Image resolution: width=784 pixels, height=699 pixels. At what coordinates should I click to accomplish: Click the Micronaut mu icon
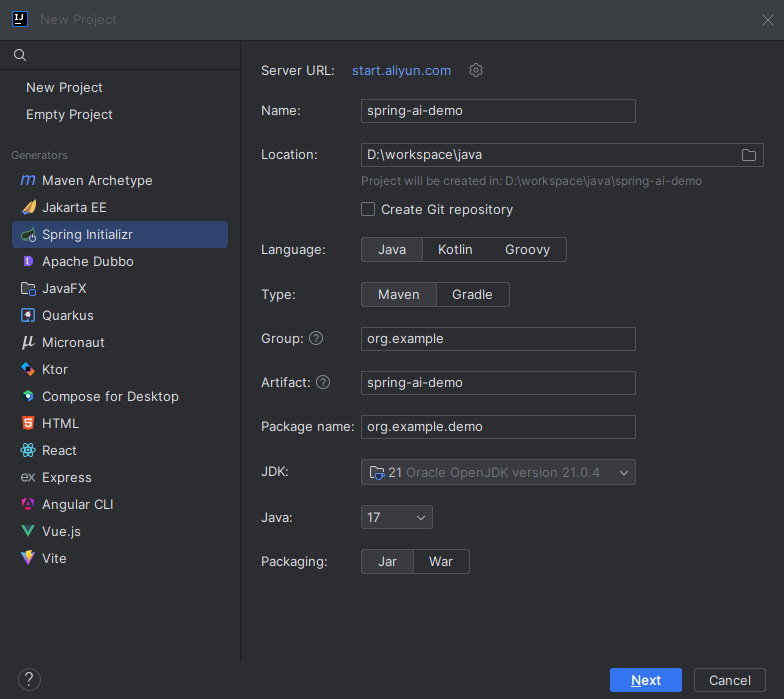pyautogui.click(x=28, y=342)
